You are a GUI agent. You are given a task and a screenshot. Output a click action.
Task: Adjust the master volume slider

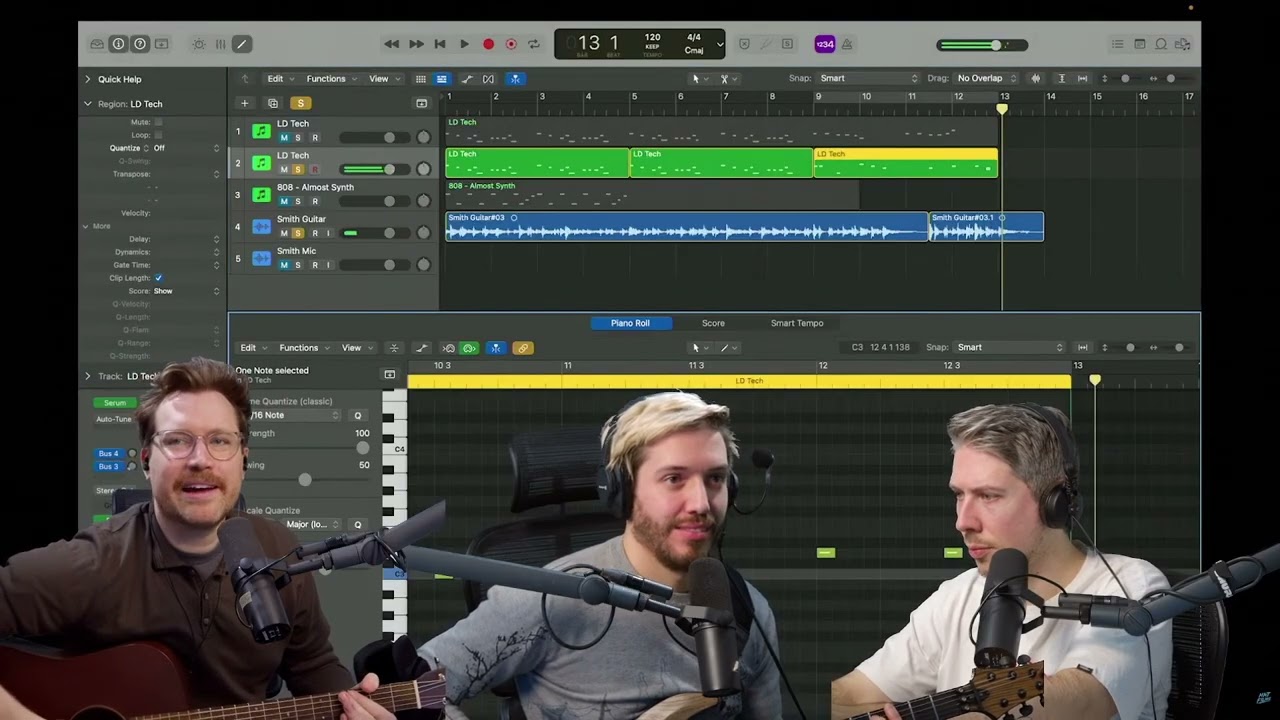(982, 45)
